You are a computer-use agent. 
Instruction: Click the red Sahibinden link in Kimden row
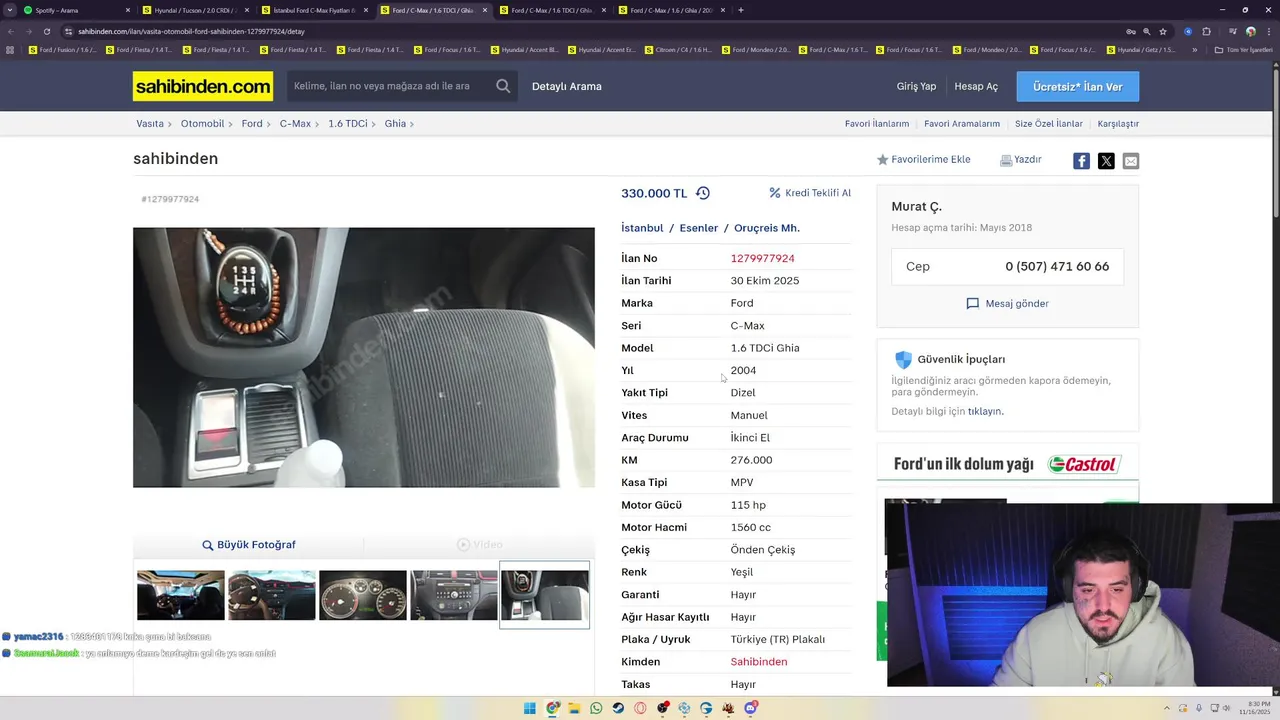759,662
